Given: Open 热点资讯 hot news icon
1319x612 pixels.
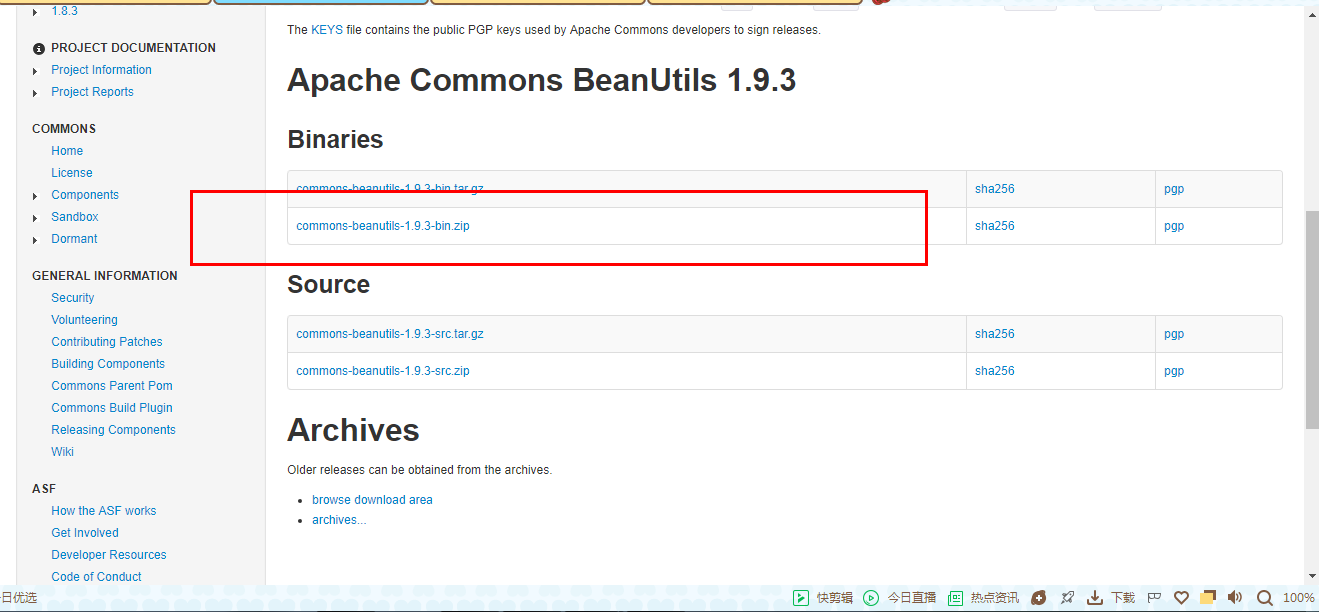Looking at the screenshot, I should click(x=955, y=598).
